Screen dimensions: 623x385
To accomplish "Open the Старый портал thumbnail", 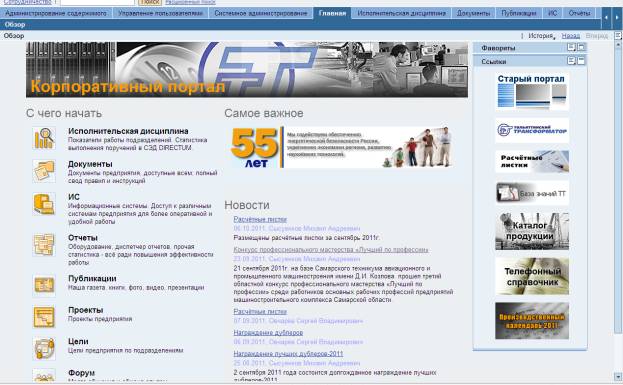I will 532,91.
